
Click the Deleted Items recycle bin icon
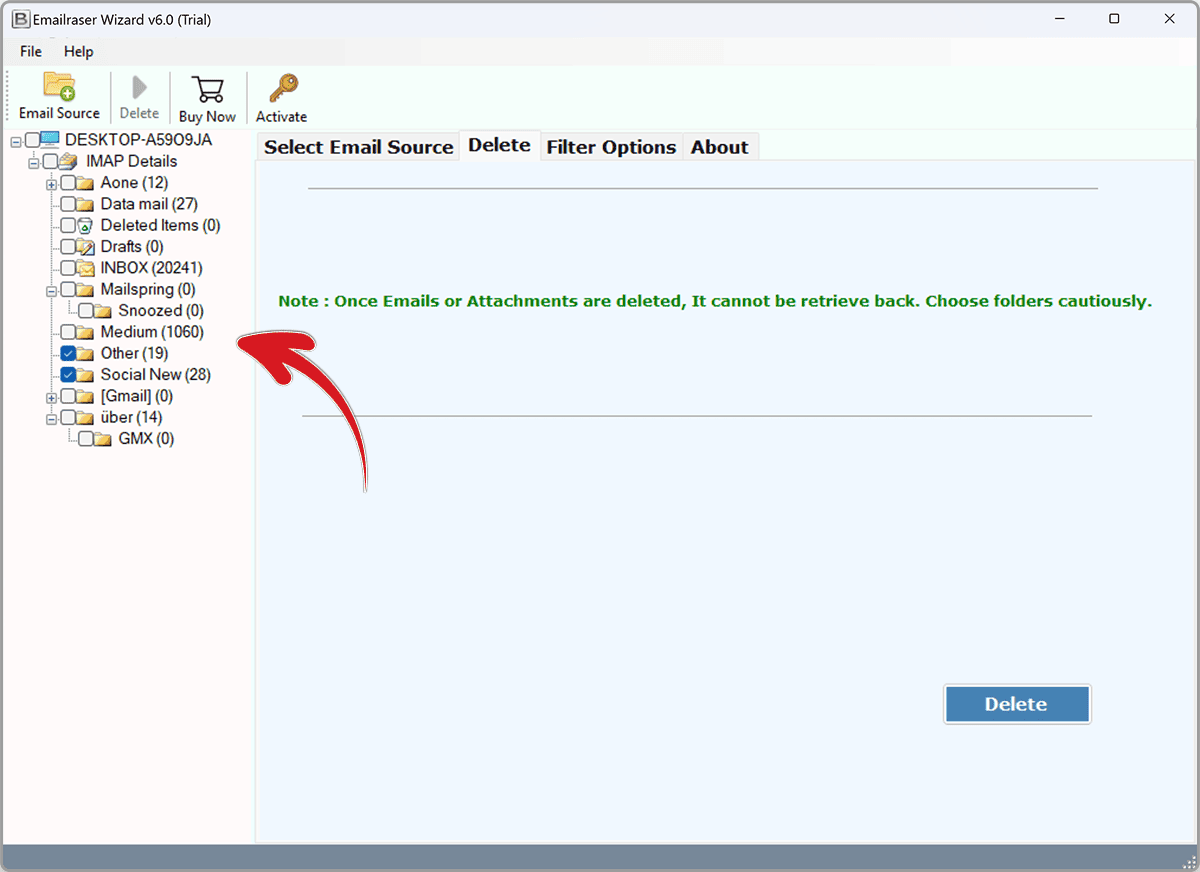pyautogui.click(x=87, y=225)
